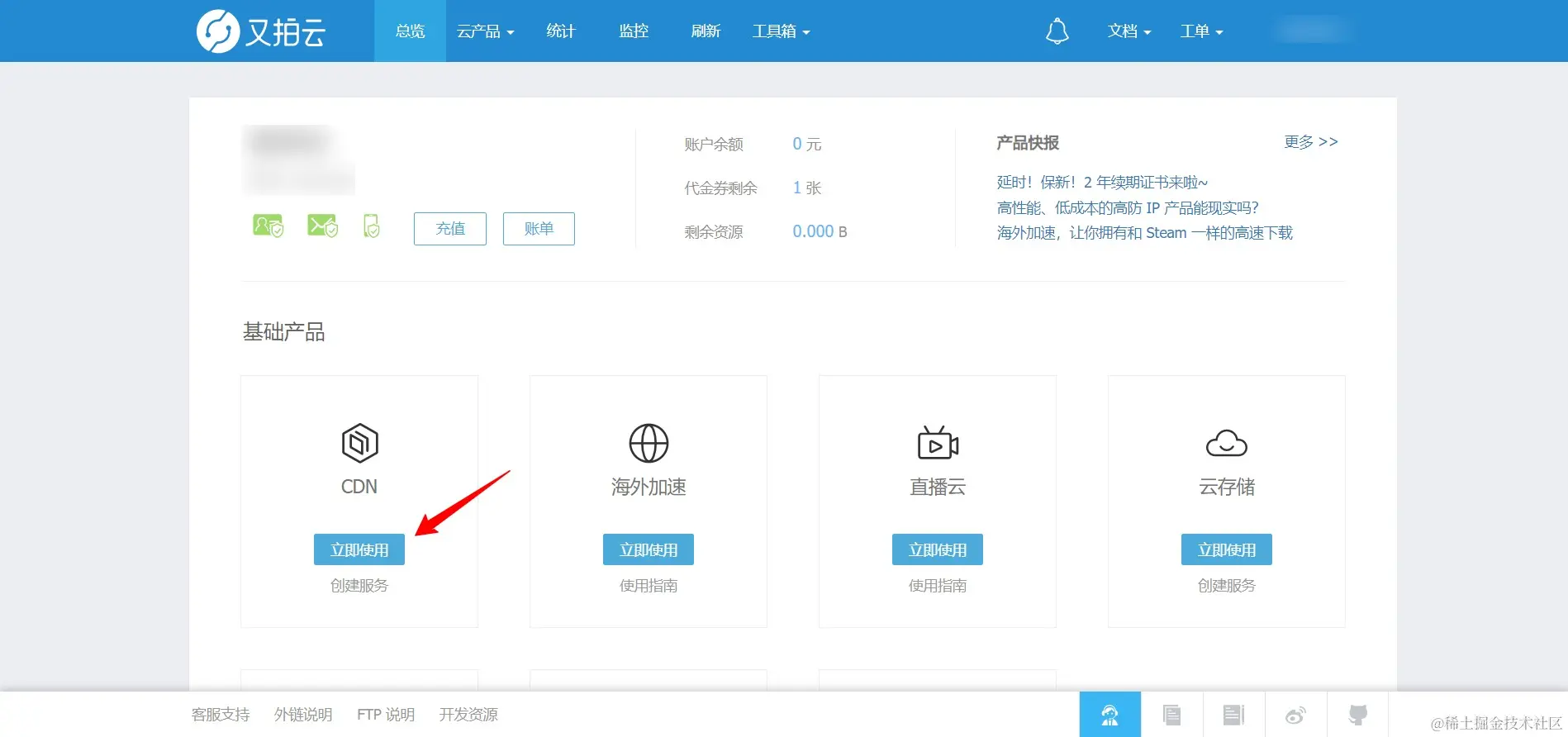Expand the 工具箱 dropdown menu

781,31
